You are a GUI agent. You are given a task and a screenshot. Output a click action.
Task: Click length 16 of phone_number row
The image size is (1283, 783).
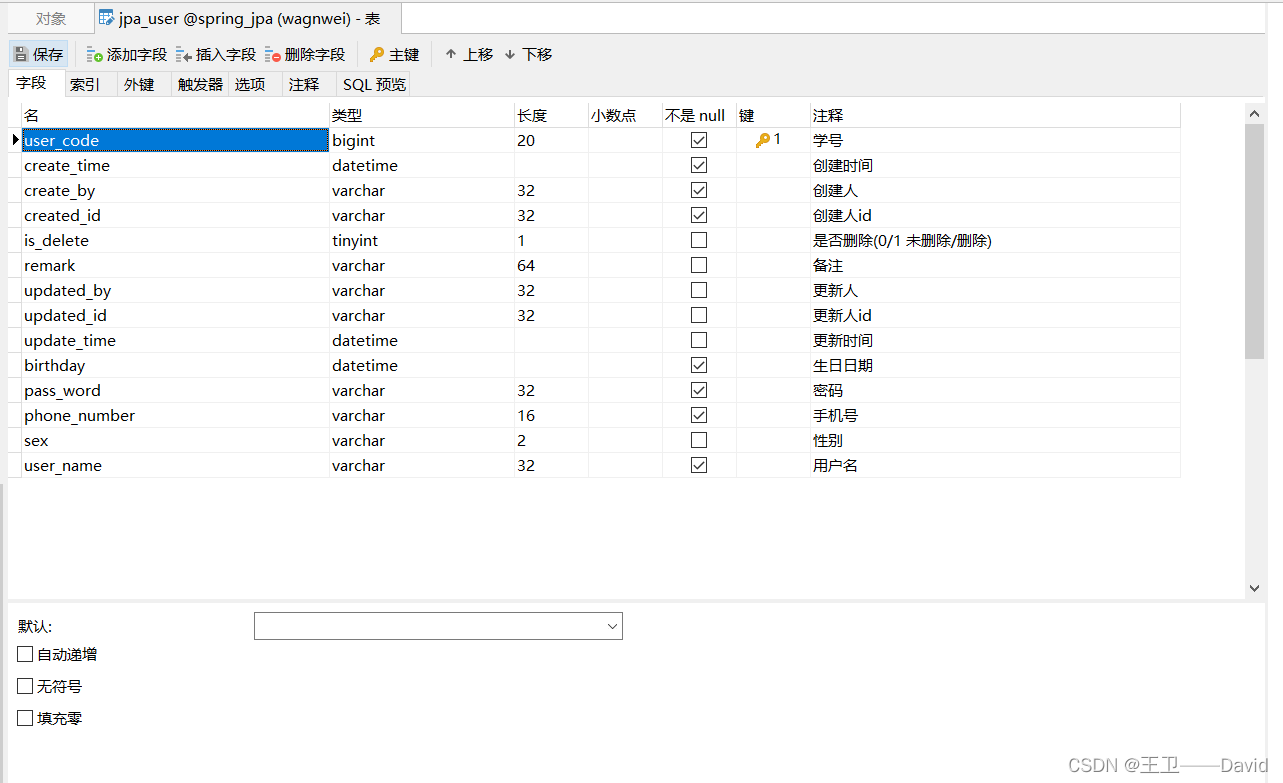pos(551,415)
